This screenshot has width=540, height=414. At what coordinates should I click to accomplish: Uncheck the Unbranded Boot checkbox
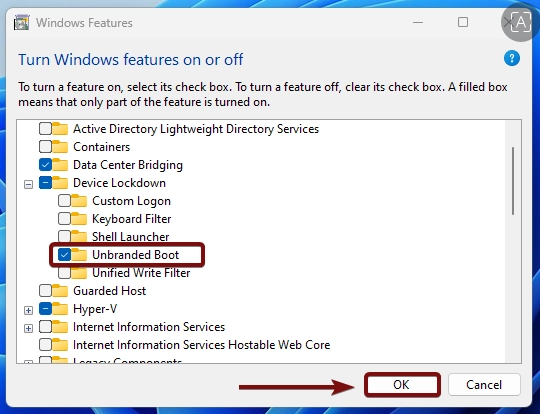64,255
